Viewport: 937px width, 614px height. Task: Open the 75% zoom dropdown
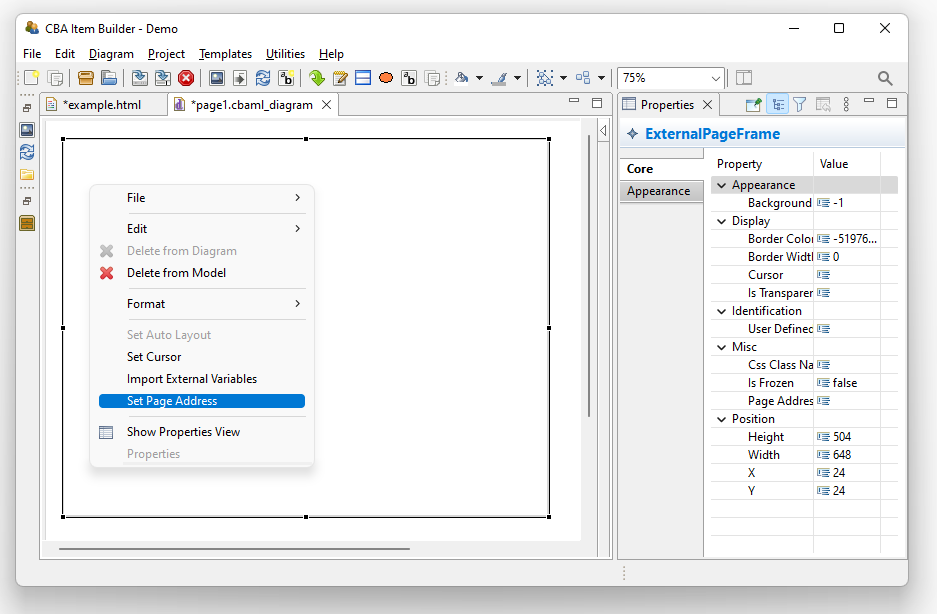pyautogui.click(x=715, y=78)
